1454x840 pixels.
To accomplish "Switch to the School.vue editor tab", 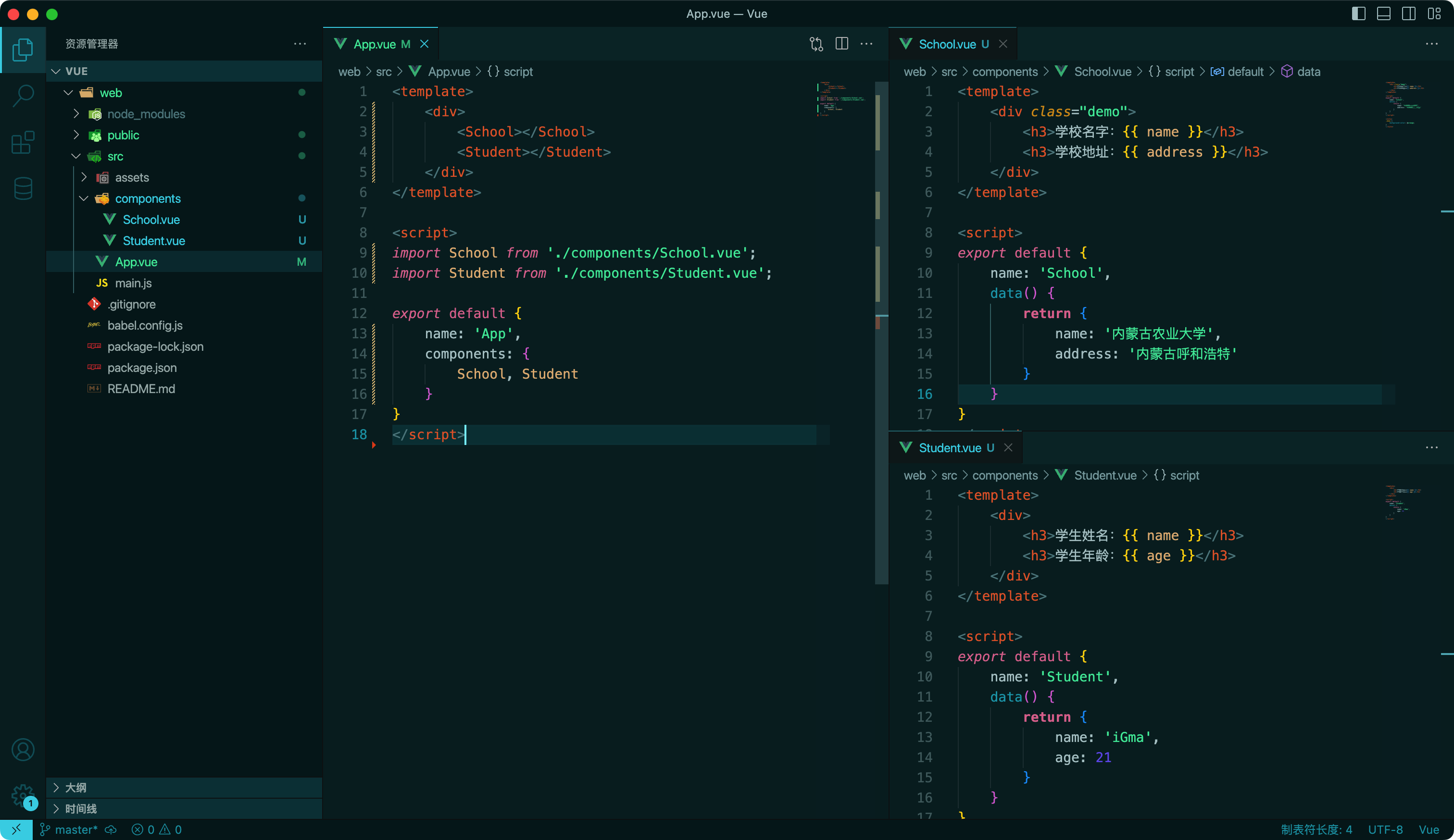I will click(x=946, y=44).
